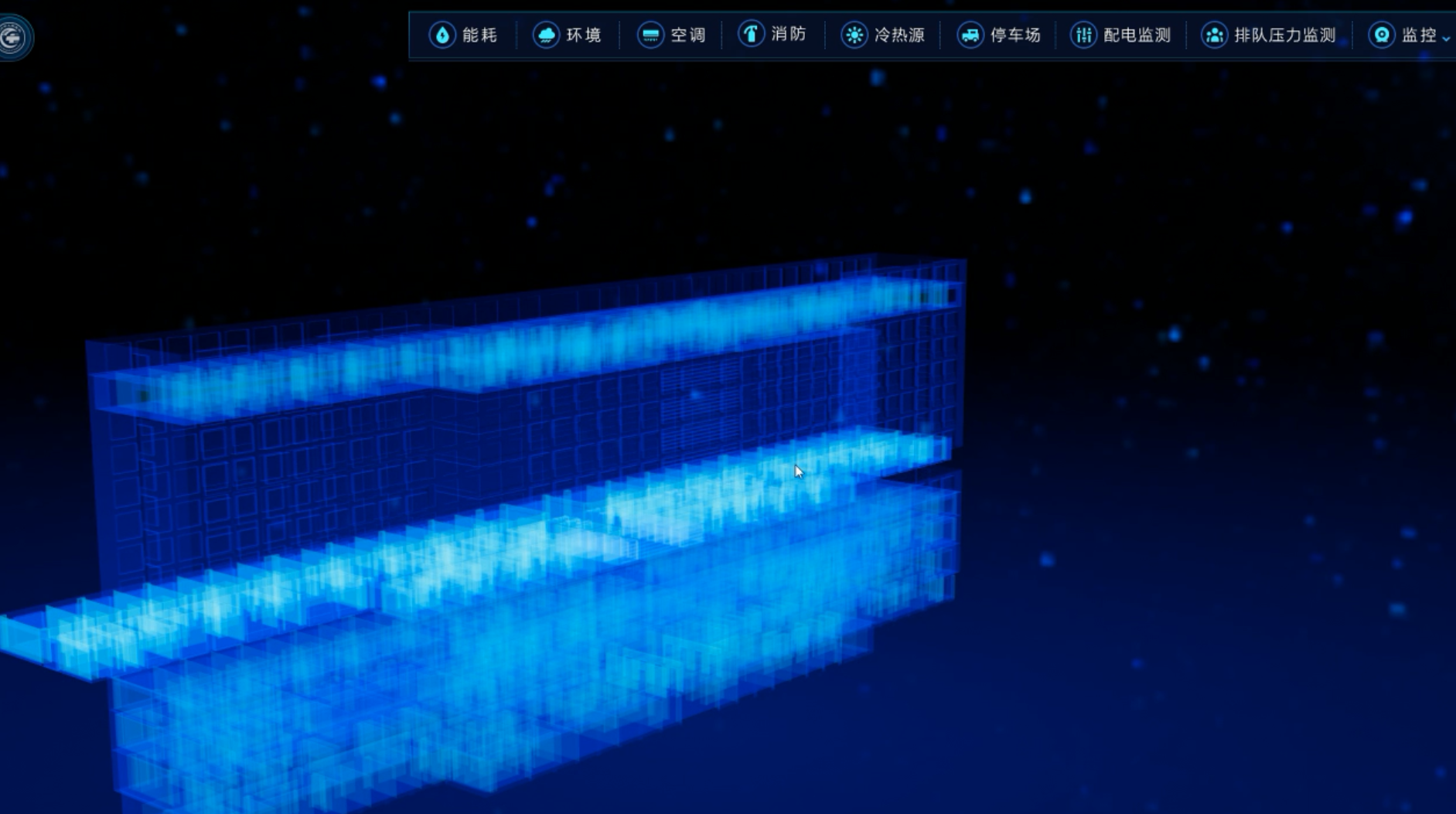Viewport: 1456px width, 814px height.
Task: Open the 冷热源 text label
Action: tap(899, 35)
